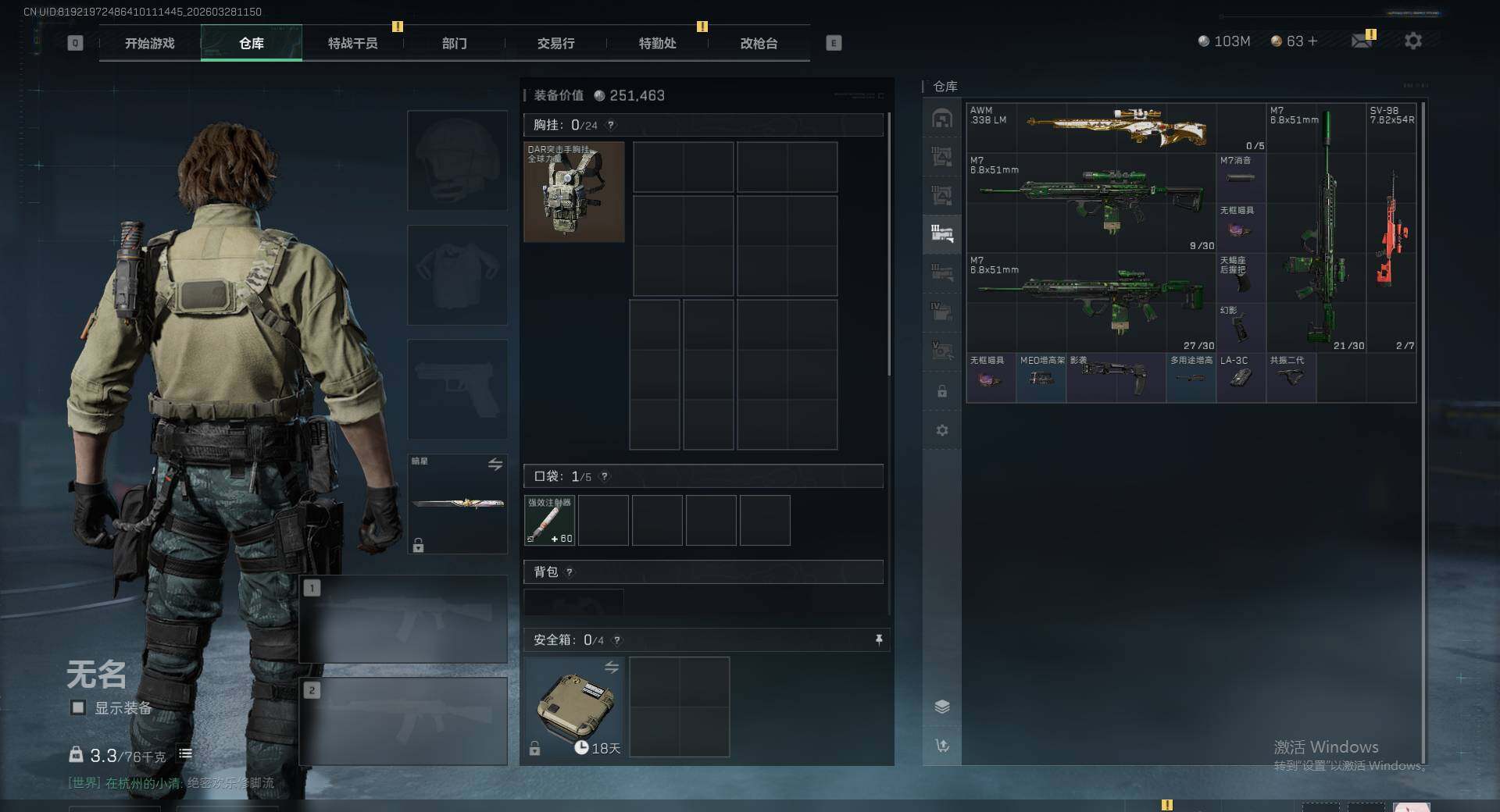Click the warehouse sort-and-organize icon
The height and width of the screenshot is (812, 1500).
[942, 746]
